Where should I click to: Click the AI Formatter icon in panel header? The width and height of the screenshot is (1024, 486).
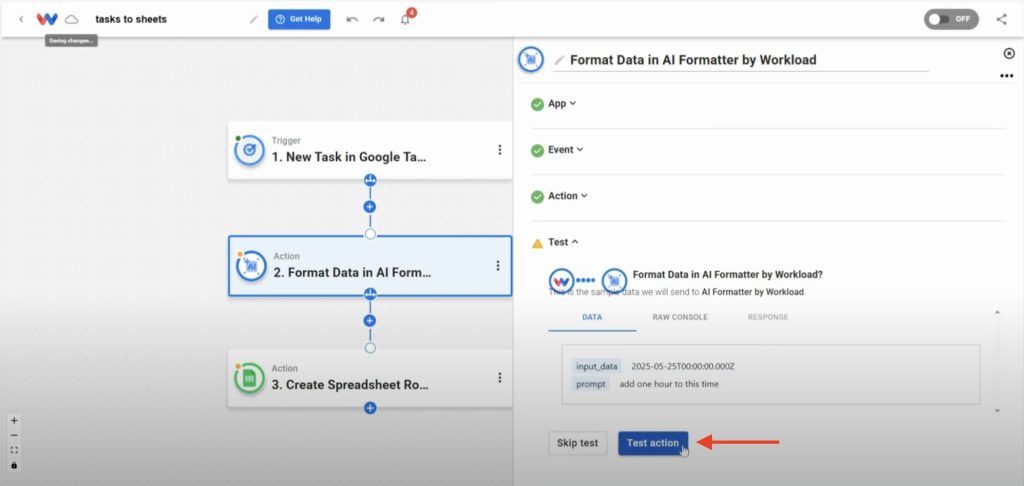(531, 59)
